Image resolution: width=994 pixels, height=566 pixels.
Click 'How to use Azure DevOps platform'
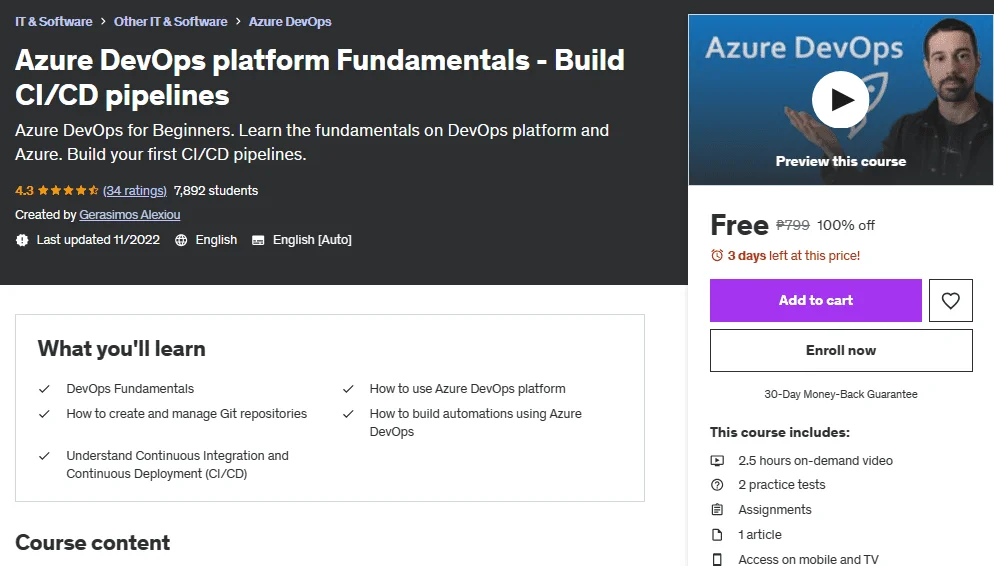pos(467,389)
